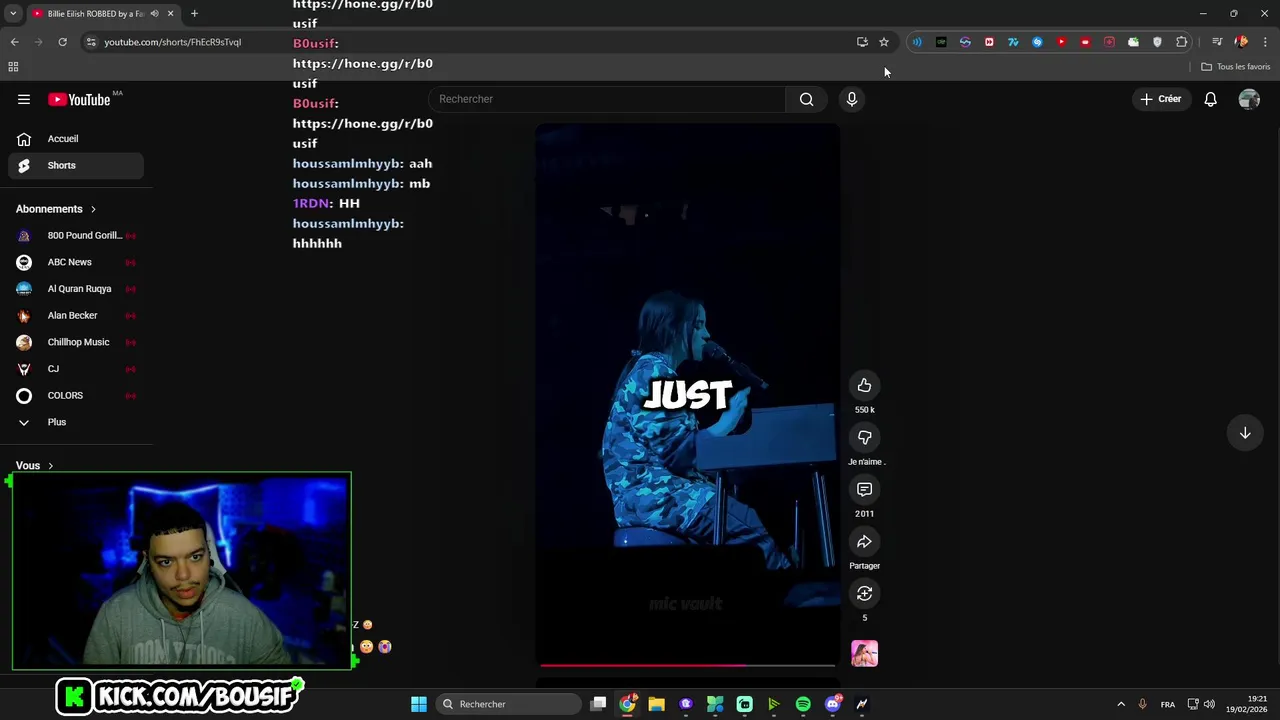Open the Shazam extension icon
Viewport: 1280px width, 720px height.
1037,42
